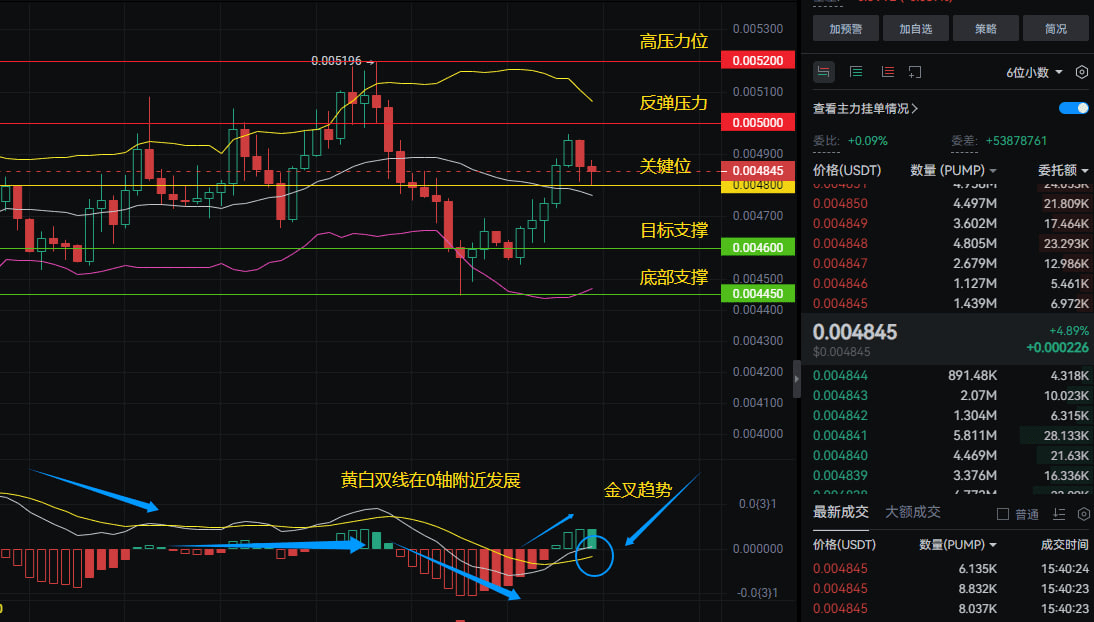Open 数量(PUMP) dropdown in recent trades header
Image resolution: width=1094 pixels, height=622 pixels.
coord(957,545)
